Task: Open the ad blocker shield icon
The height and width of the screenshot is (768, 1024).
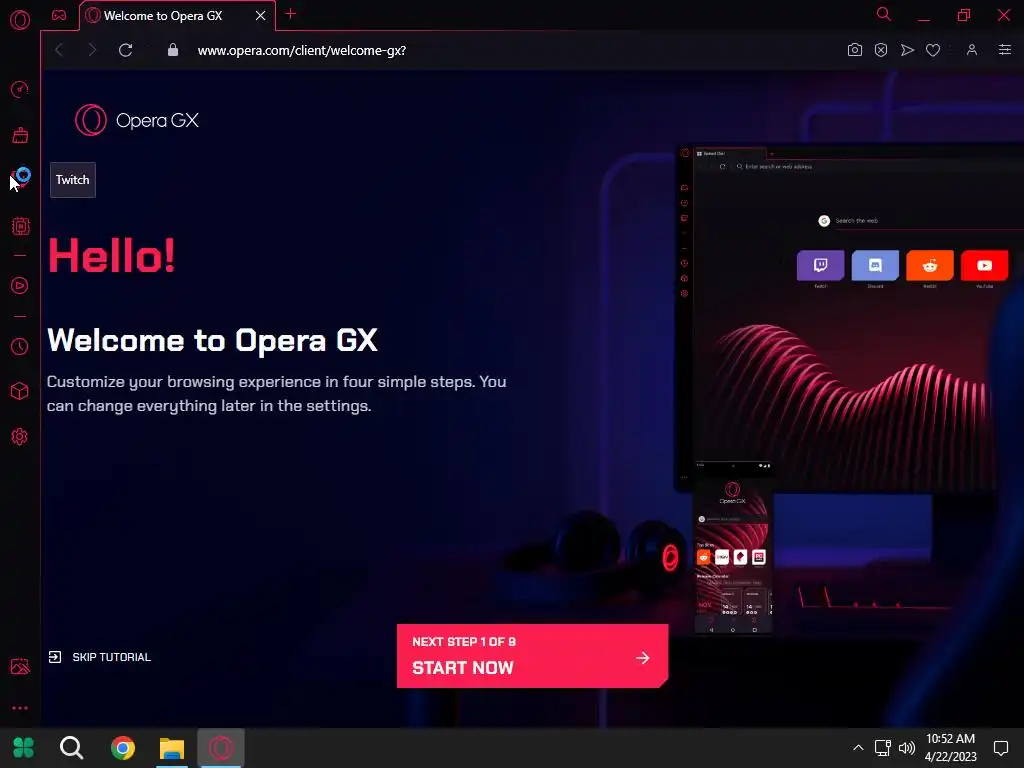Action: (x=881, y=50)
